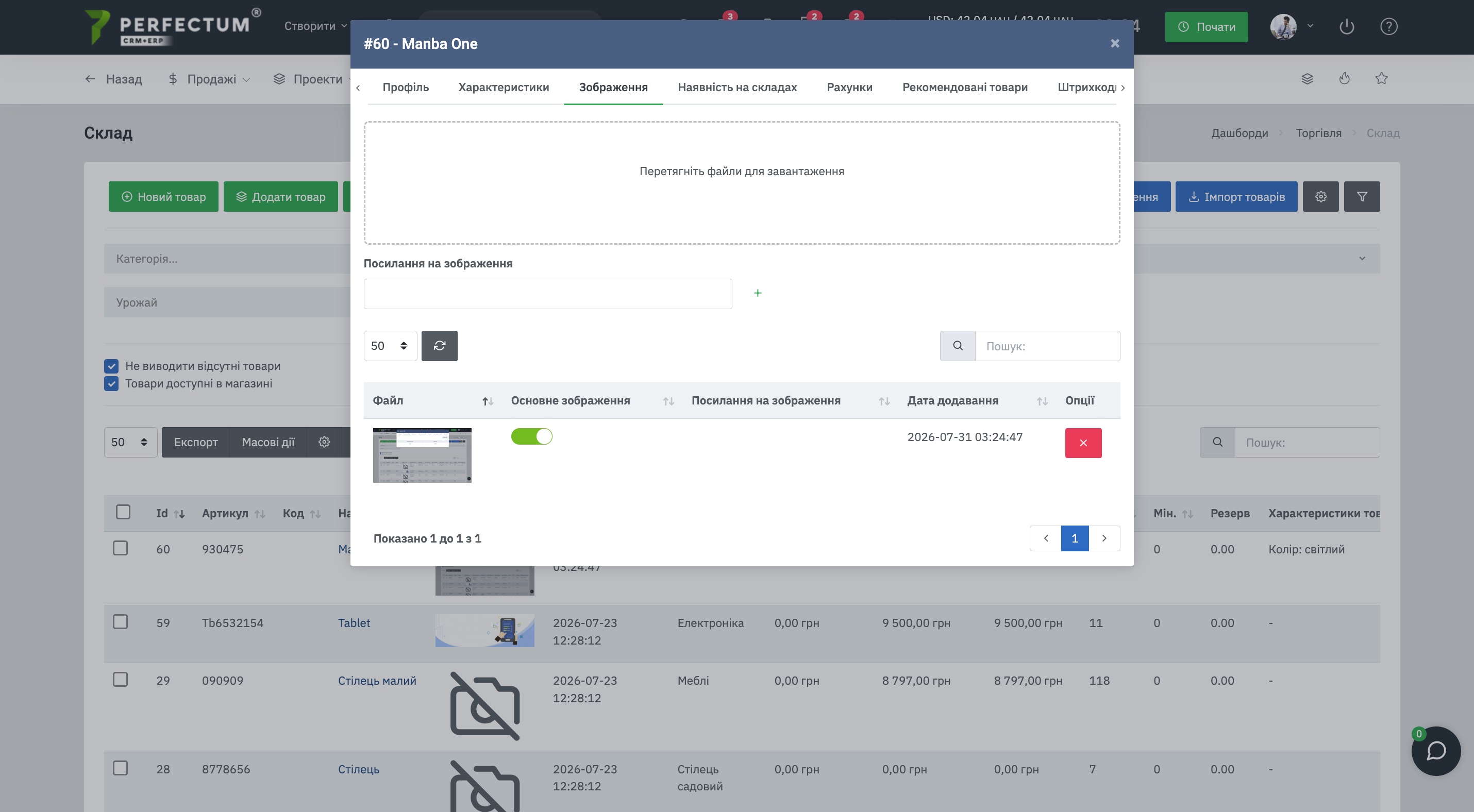The width and height of the screenshot is (1474, 812).
Task: Toggle the filter funnel button
Action: pyautogui.click(x=1362, y=197)
